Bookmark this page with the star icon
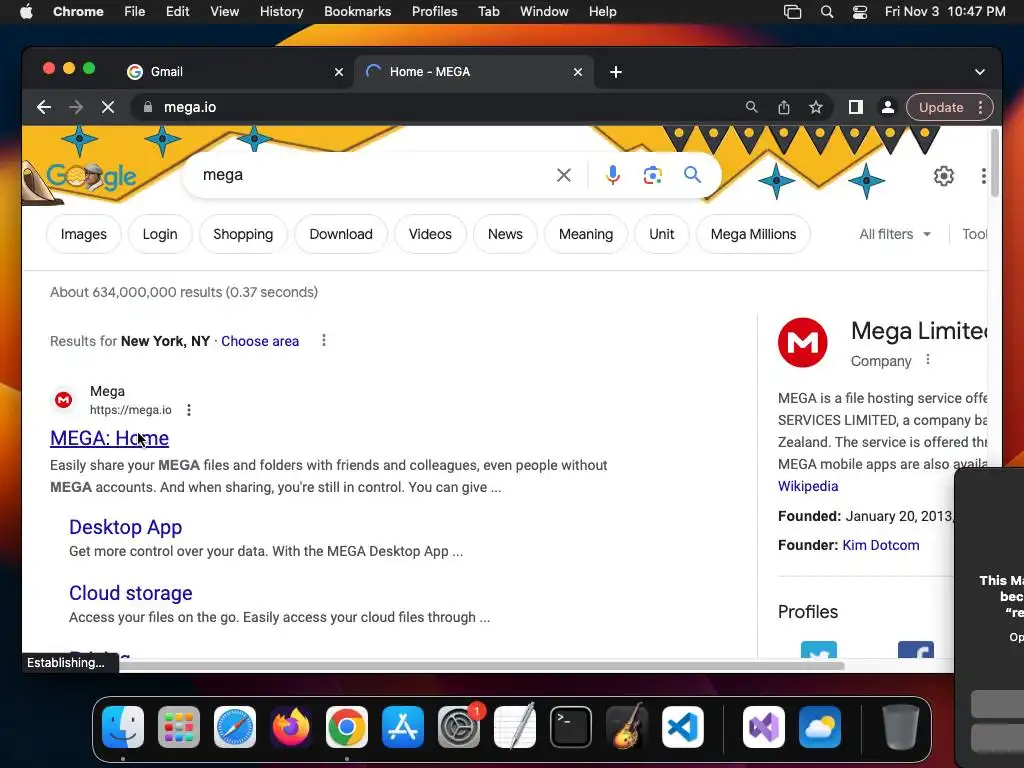Image resolution: width=1024 pixels, height=768 pixels. coord(816,107)
